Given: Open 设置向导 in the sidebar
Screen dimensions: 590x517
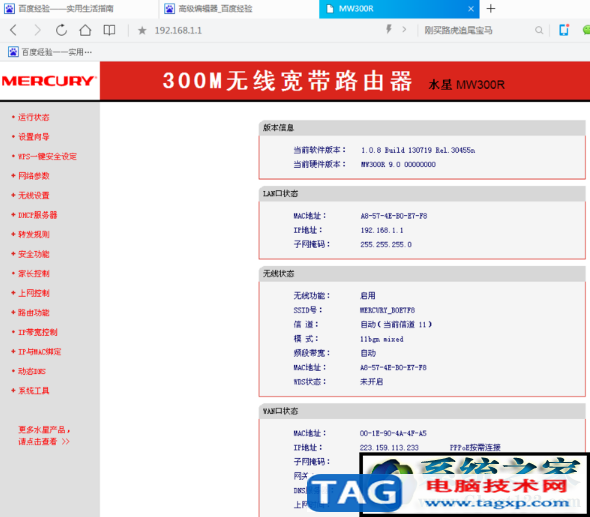Looking at the screenshot, I should tap(33, 137).
